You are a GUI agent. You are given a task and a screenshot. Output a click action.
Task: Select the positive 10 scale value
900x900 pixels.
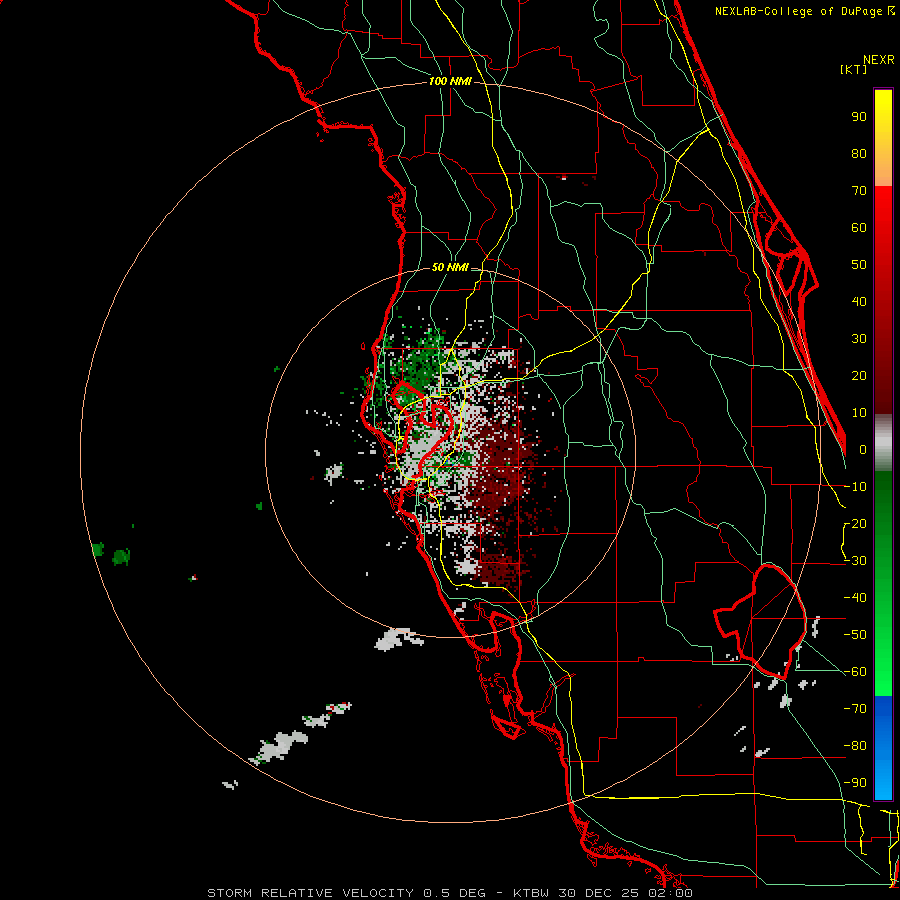click(x=859, y=413)
